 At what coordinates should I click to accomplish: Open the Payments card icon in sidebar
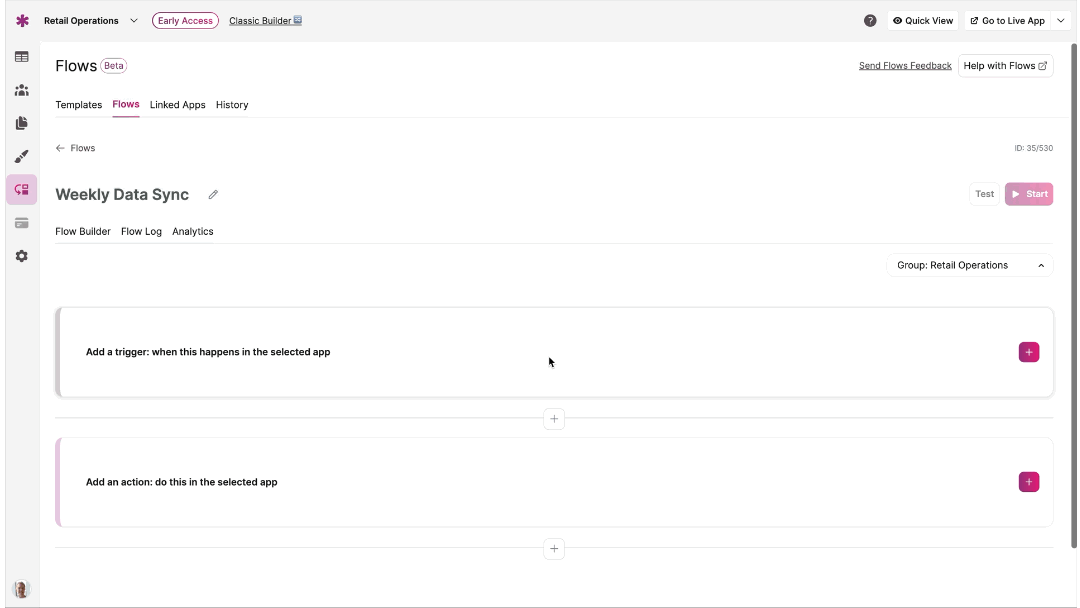22,223
